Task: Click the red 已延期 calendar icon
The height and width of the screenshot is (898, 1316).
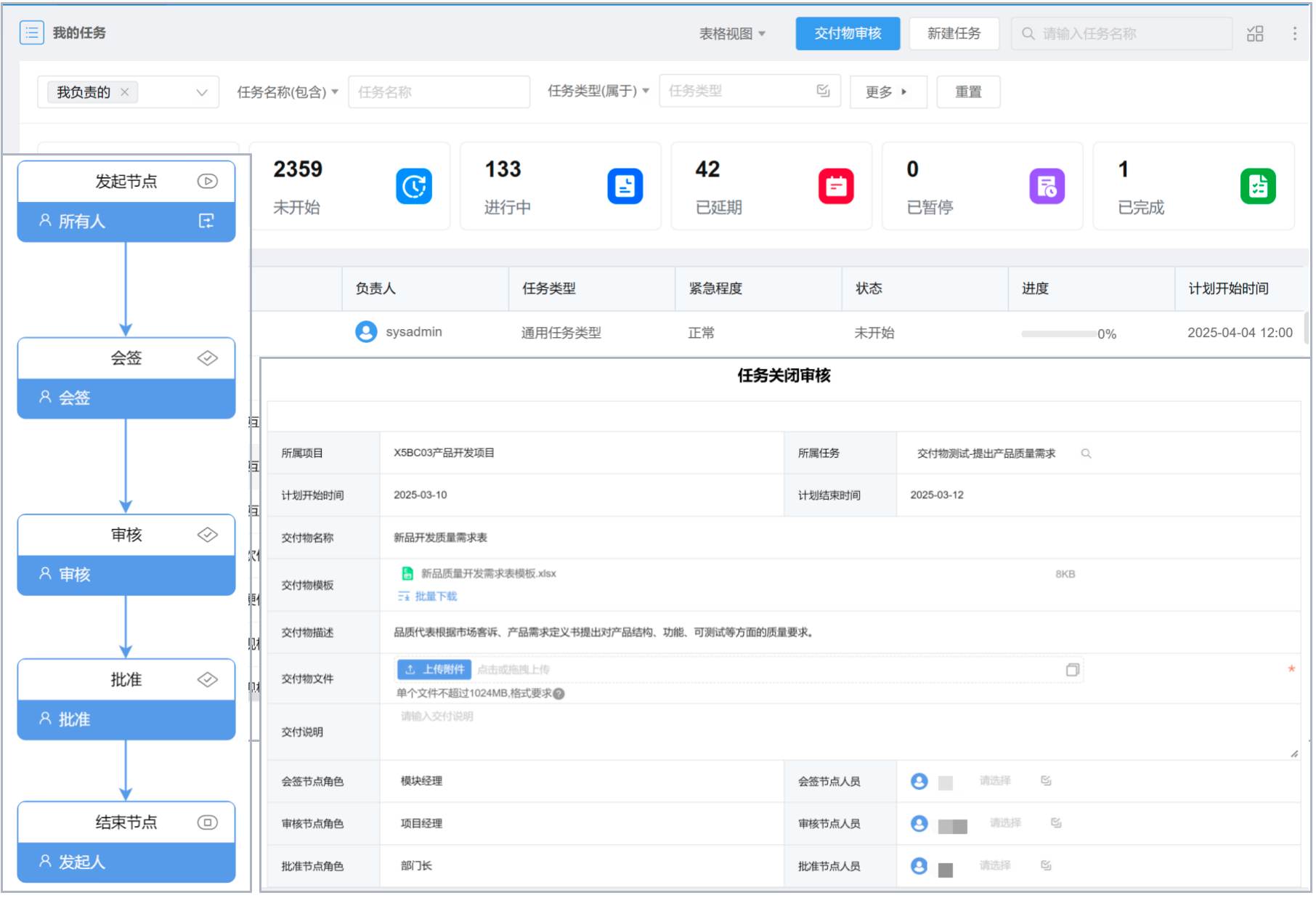Action: [x=836, y=187]
